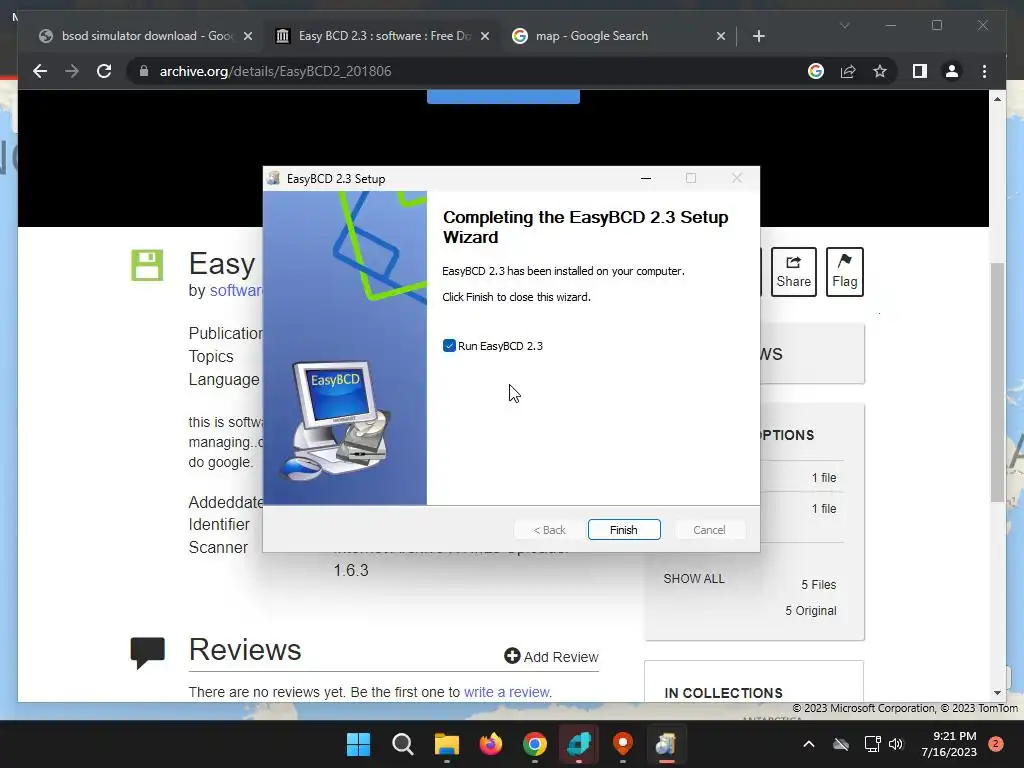This screenshot has width=1024, height=768.
Task: Open the 5 Files link
Action: (x=818, y=584)
